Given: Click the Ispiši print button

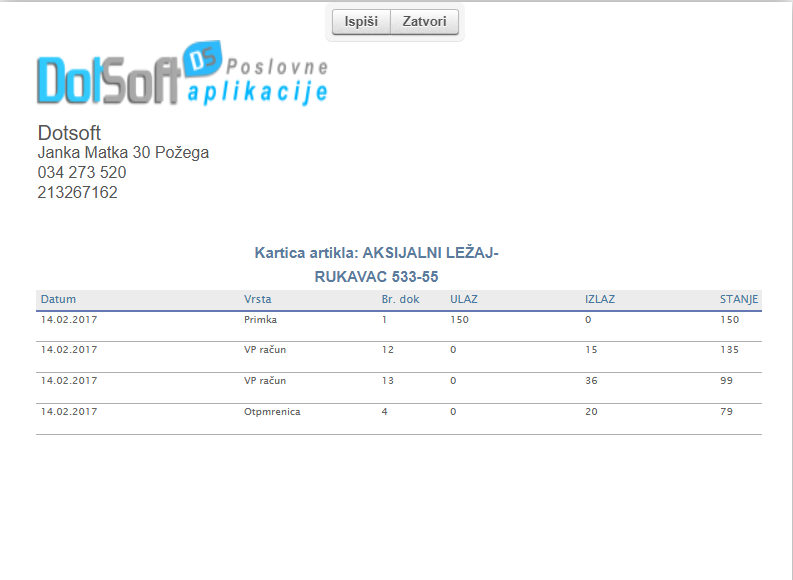Looking at the screenshot, I should click(361, 22).
